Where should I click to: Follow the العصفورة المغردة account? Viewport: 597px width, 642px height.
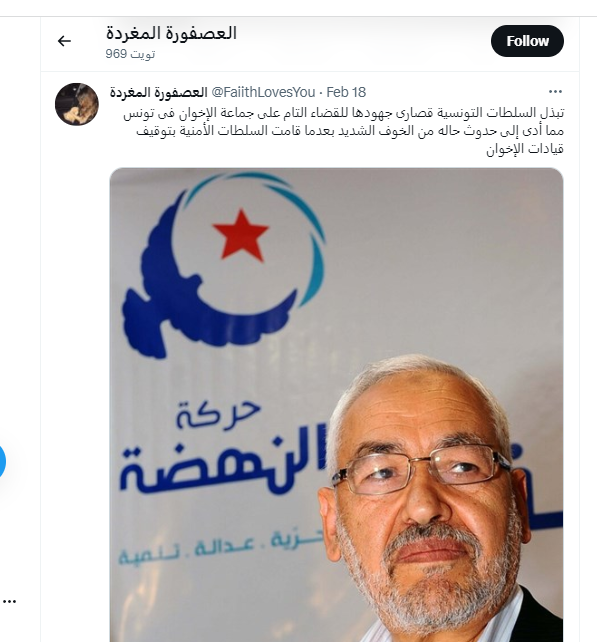[527, 41]
